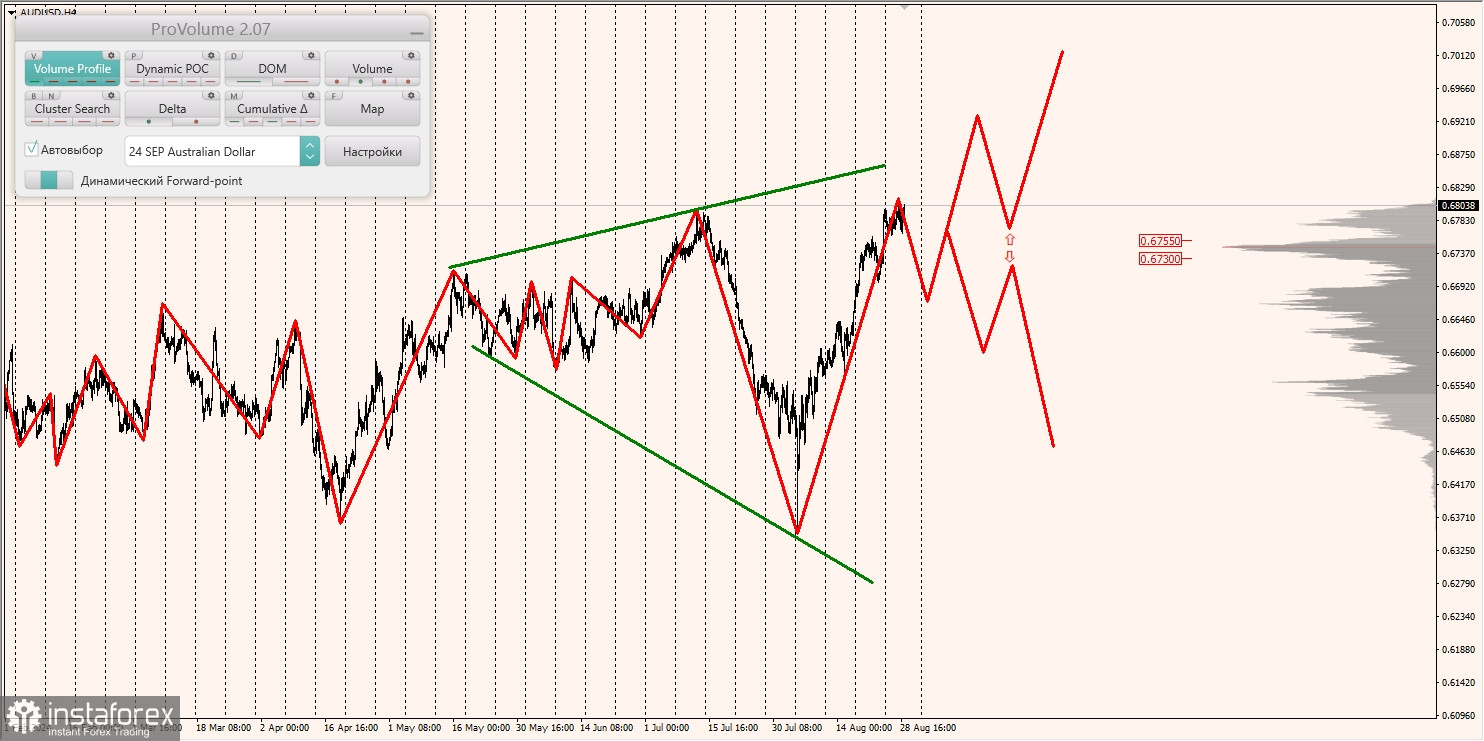
Task: Click 0.66000 on the price axis
Action: tap(1457, 352)
